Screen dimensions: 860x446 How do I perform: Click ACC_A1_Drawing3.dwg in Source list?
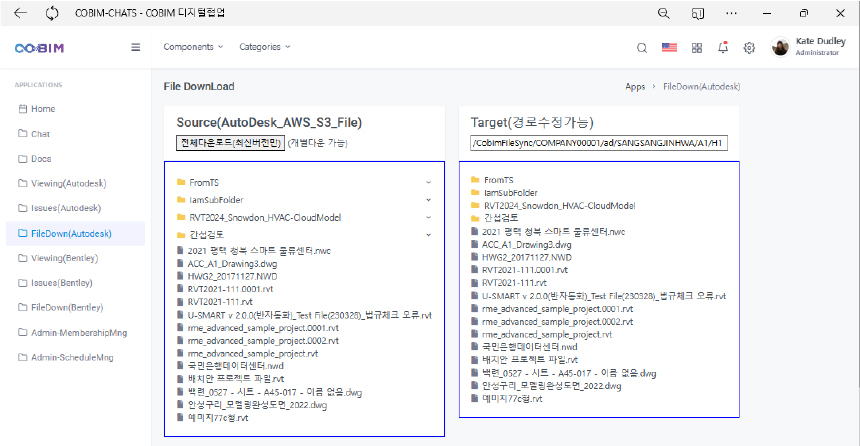[232, 264]
